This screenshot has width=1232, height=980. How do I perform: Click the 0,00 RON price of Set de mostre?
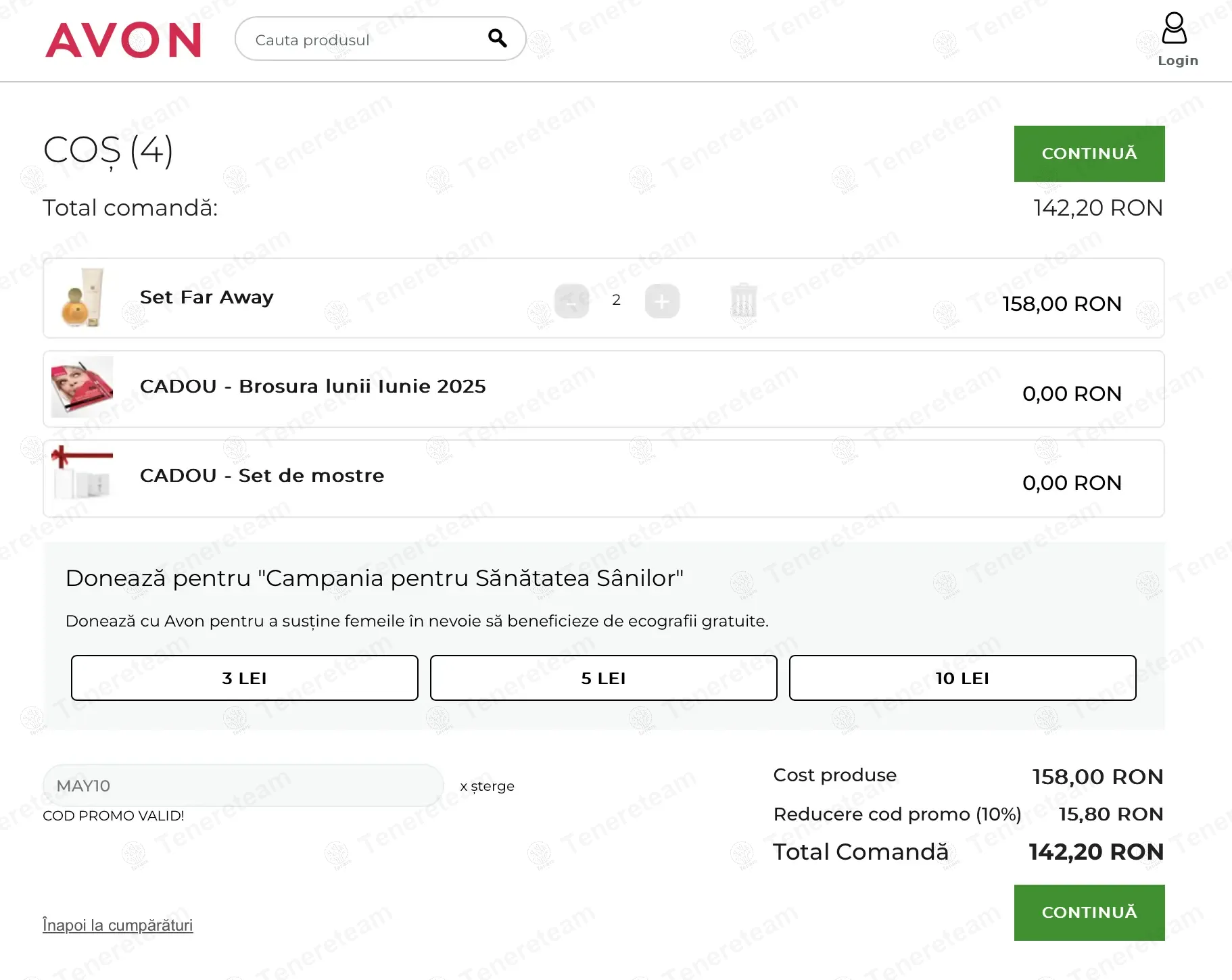(1072, 483)
